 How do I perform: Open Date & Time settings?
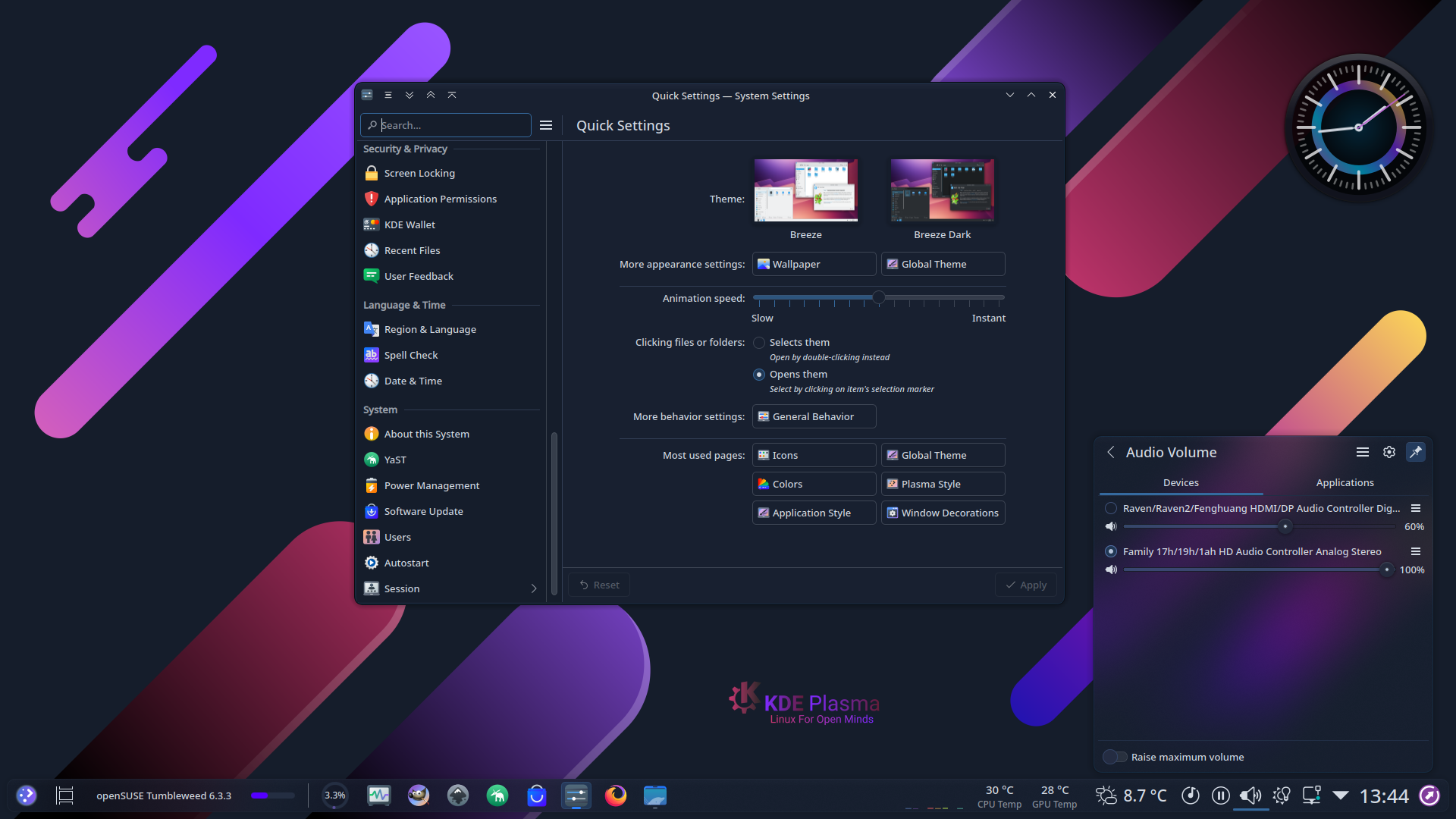click(450, 381)
